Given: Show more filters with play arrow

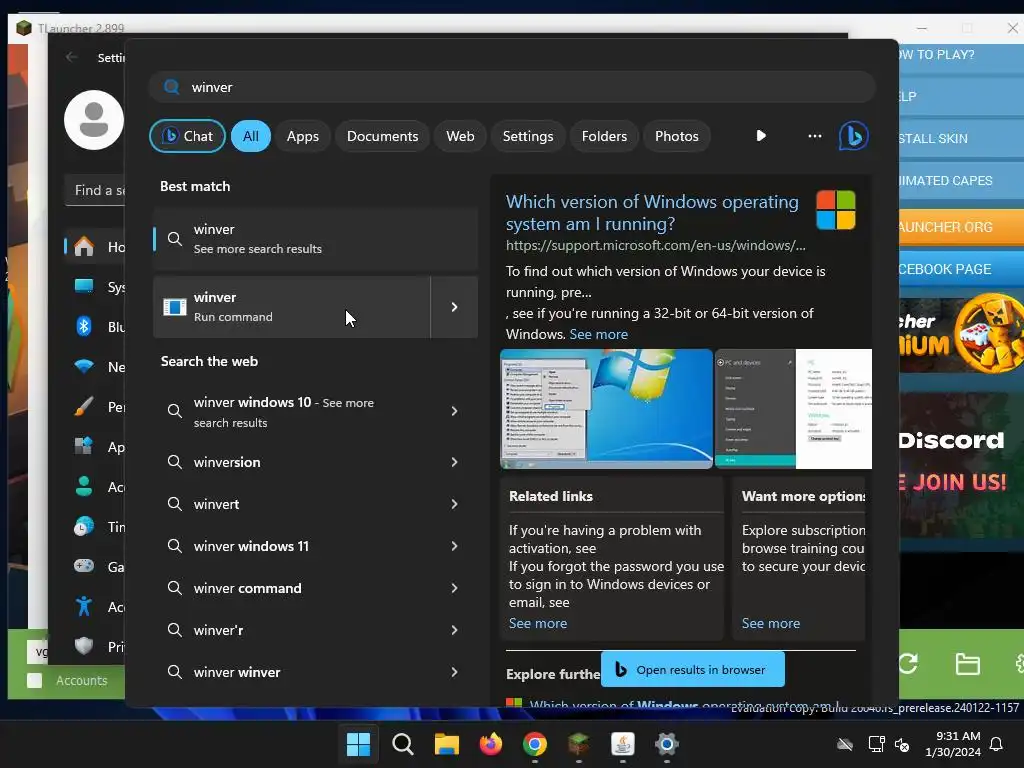Looking at the screenshot, I should 761,136.
